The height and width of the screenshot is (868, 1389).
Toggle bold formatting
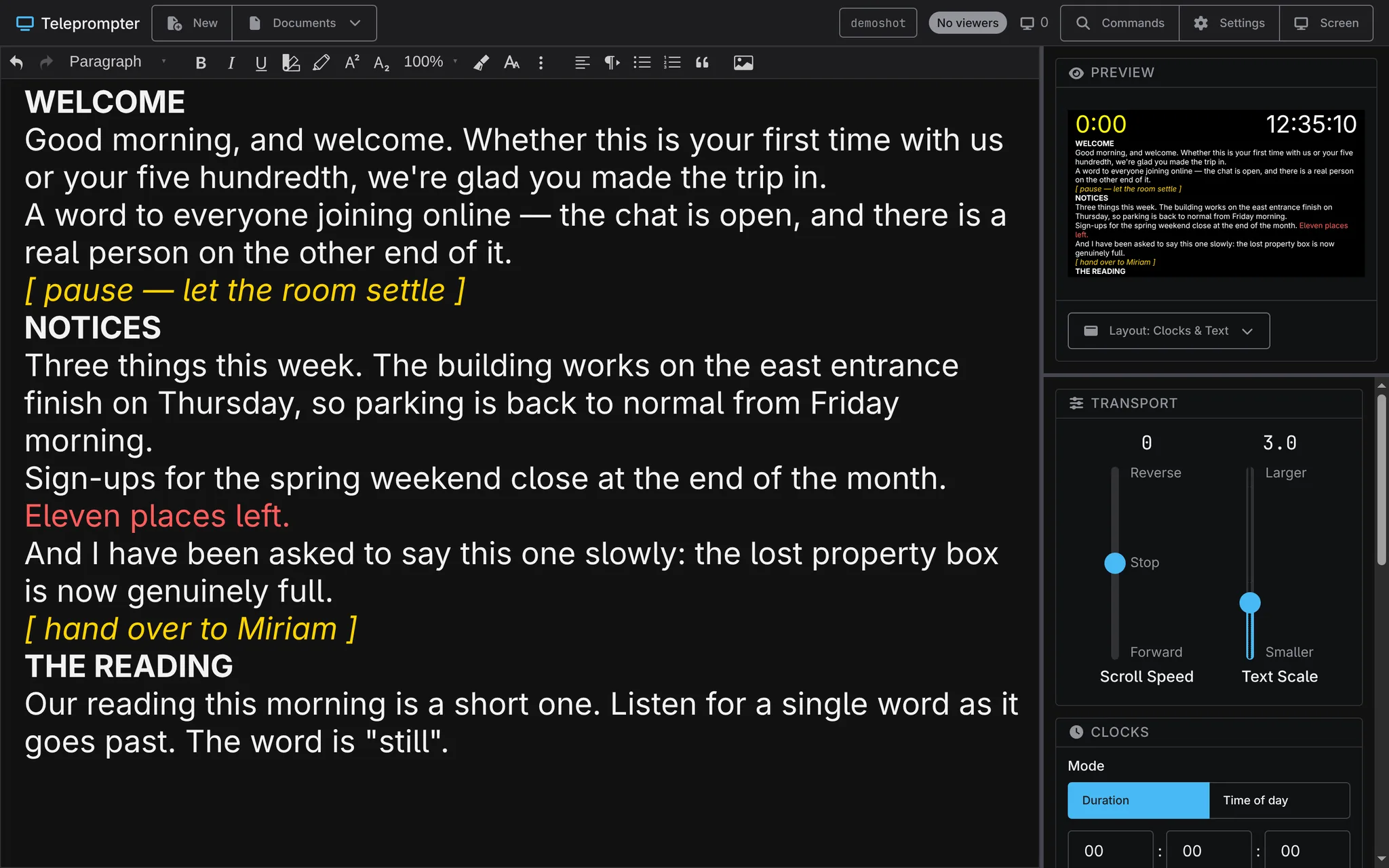coord(201,62)
